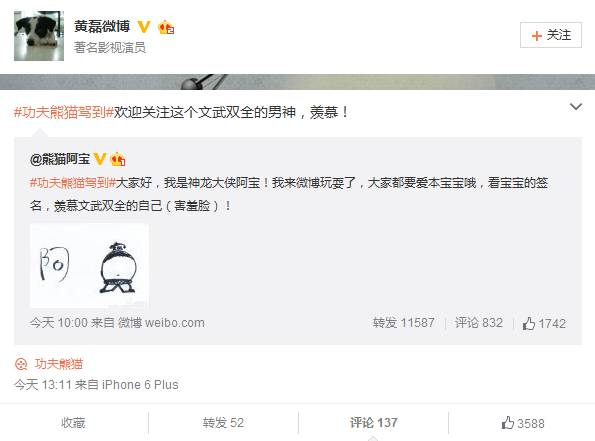The height and width of the screenshot is (441, 595).
Task: Open the original post's 评论 832 link
Action: 479,323
